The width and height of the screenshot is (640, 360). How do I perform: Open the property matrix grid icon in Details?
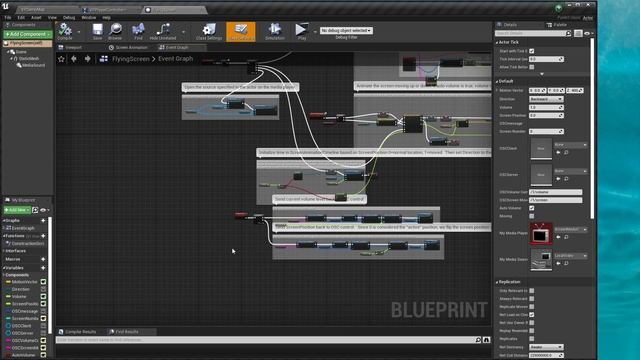(578, 33)
